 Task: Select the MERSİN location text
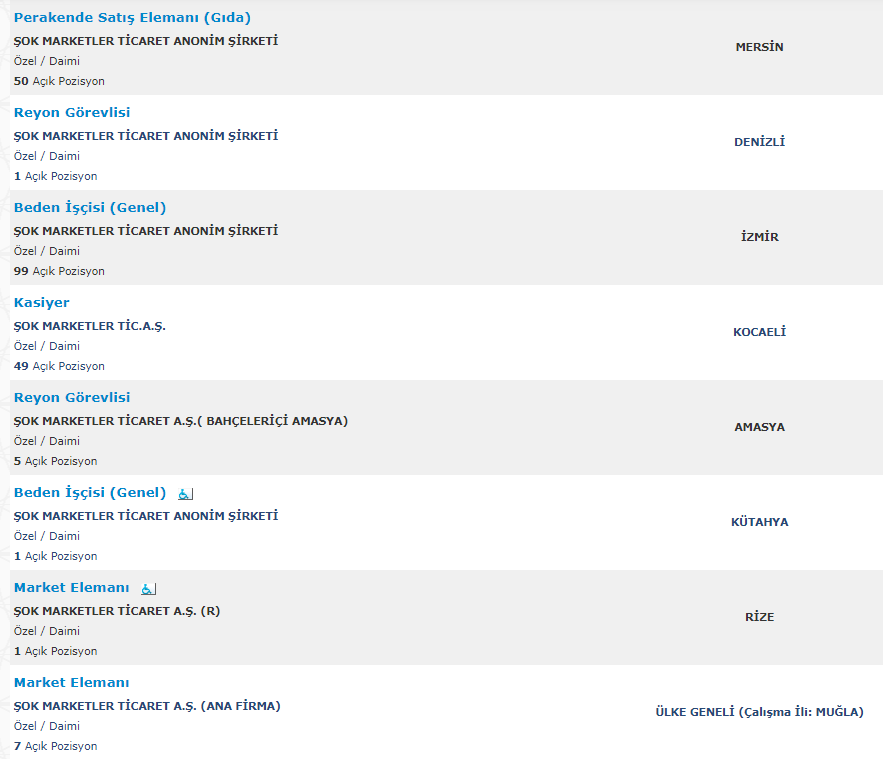pyautogui.click(x=759, y=47)
